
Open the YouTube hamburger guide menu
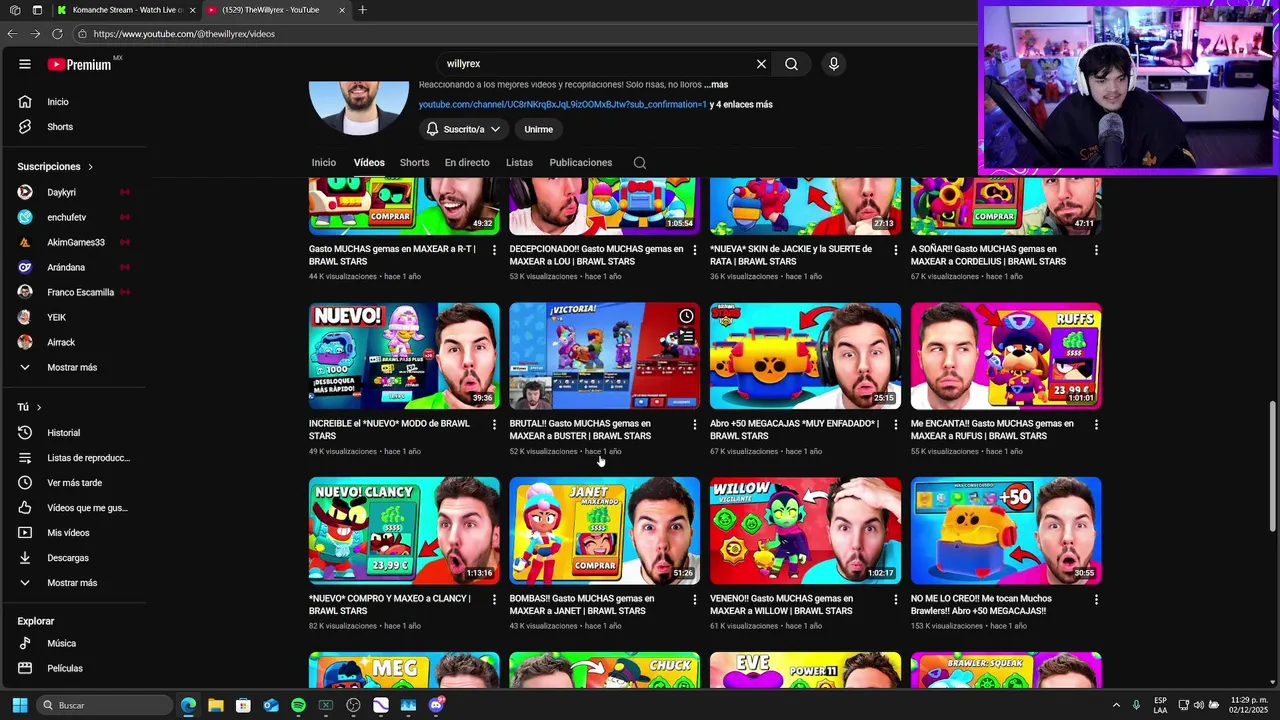coord(25,64)
